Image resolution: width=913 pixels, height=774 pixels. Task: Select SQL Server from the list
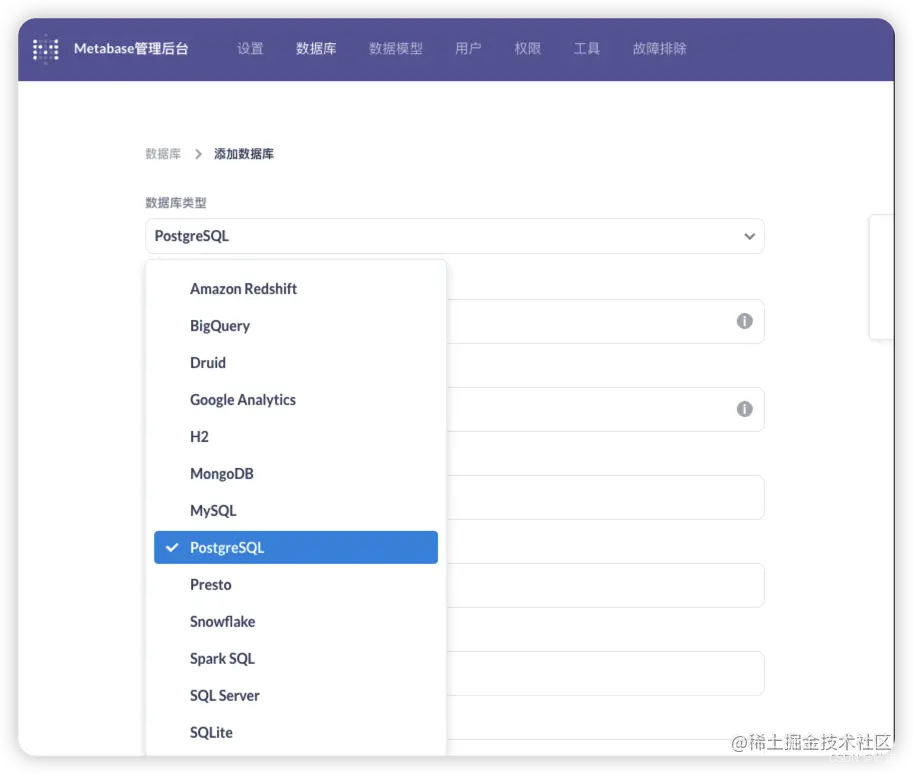(296, 695)
